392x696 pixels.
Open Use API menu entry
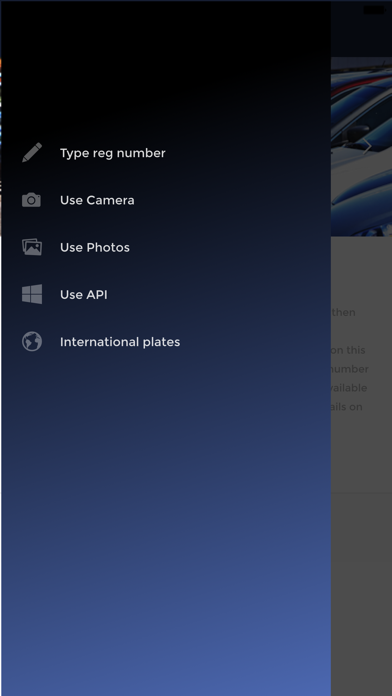(x=84, y=295)
